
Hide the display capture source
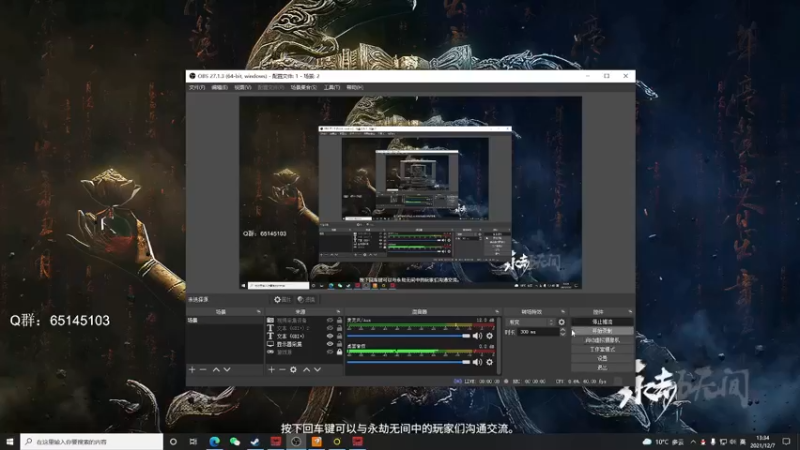click(x=330, y=344)
